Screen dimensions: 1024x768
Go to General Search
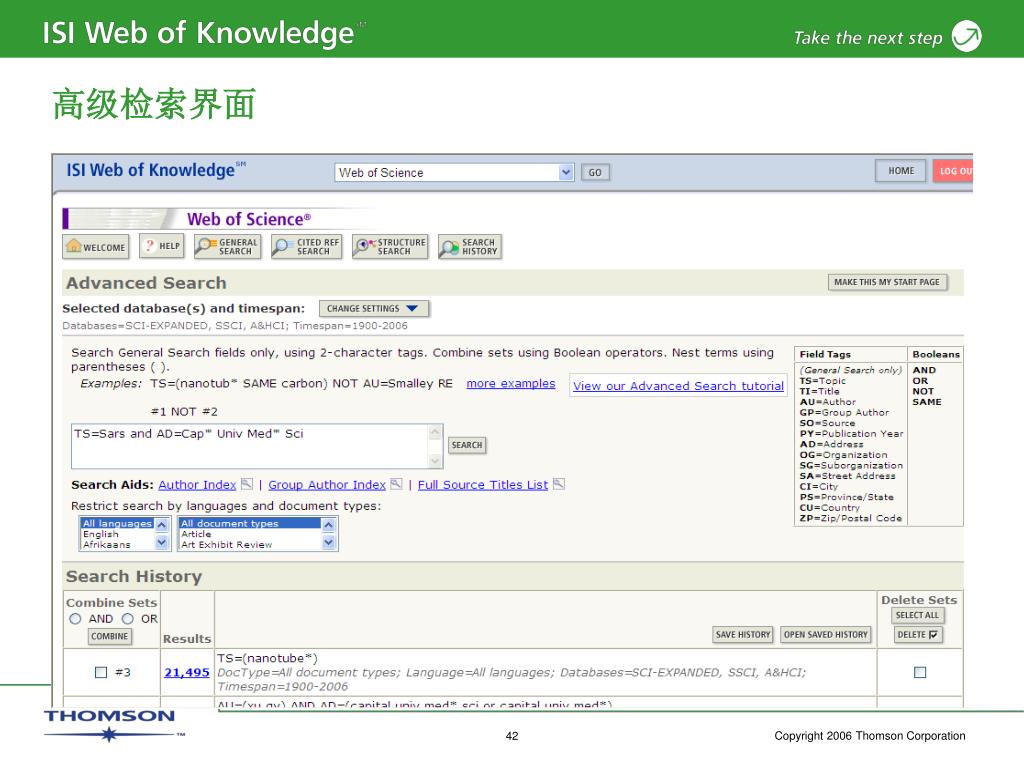[x=227, y=247]
